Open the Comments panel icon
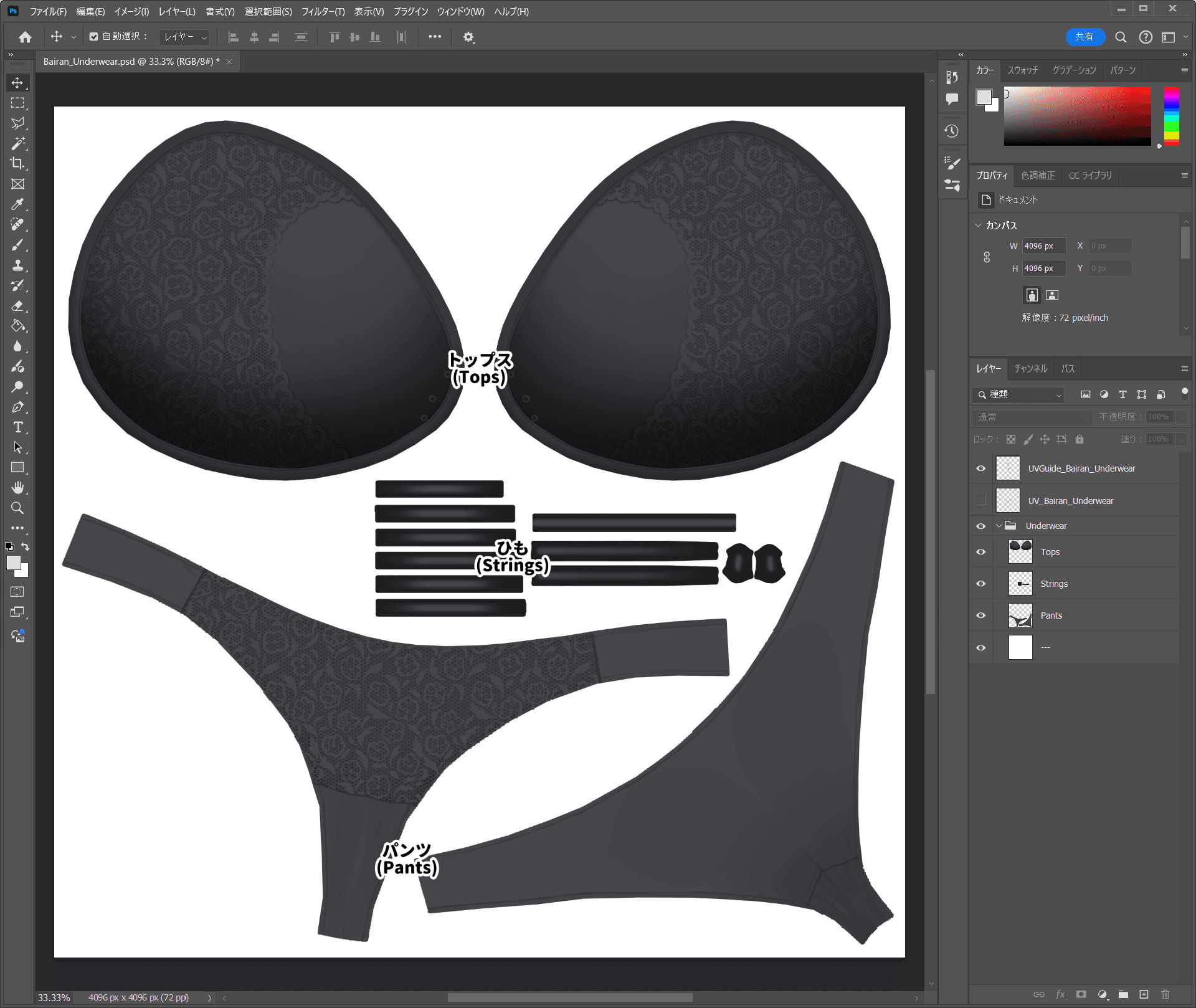Viewport: 1196px width, 1008px height. 951,99
